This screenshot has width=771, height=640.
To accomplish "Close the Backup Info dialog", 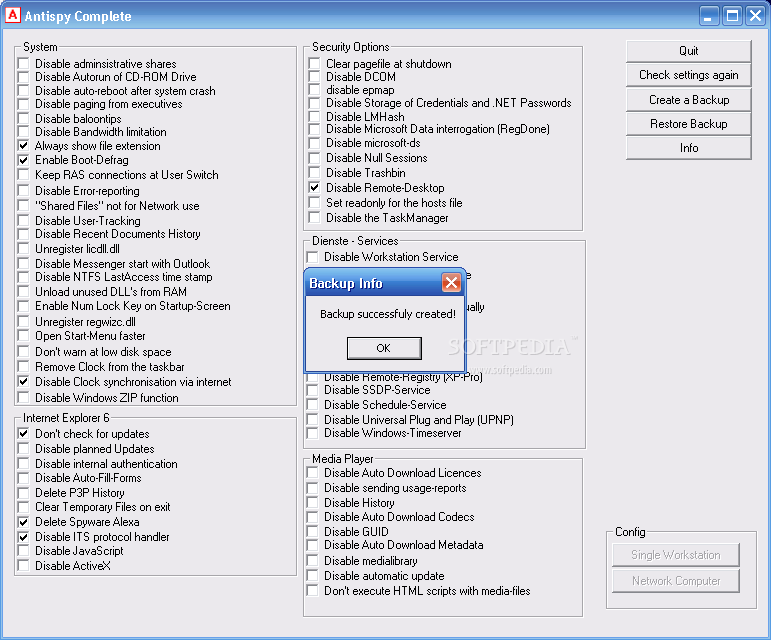I will 451,283.
